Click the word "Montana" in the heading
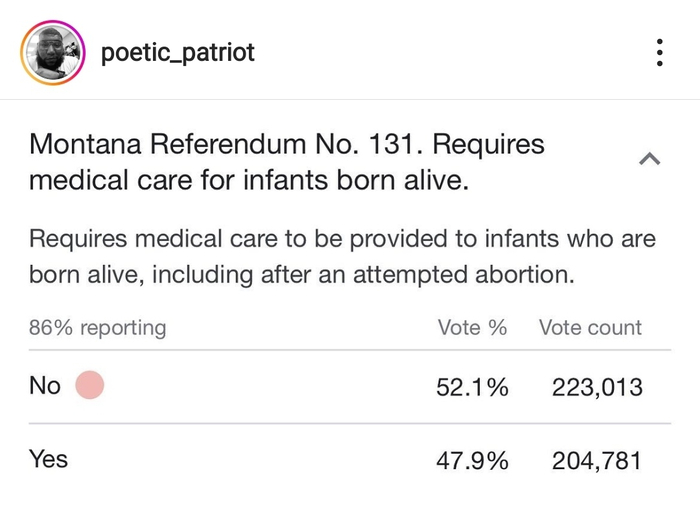The height and width of the screenshot is (508, 700). (85, 144)
